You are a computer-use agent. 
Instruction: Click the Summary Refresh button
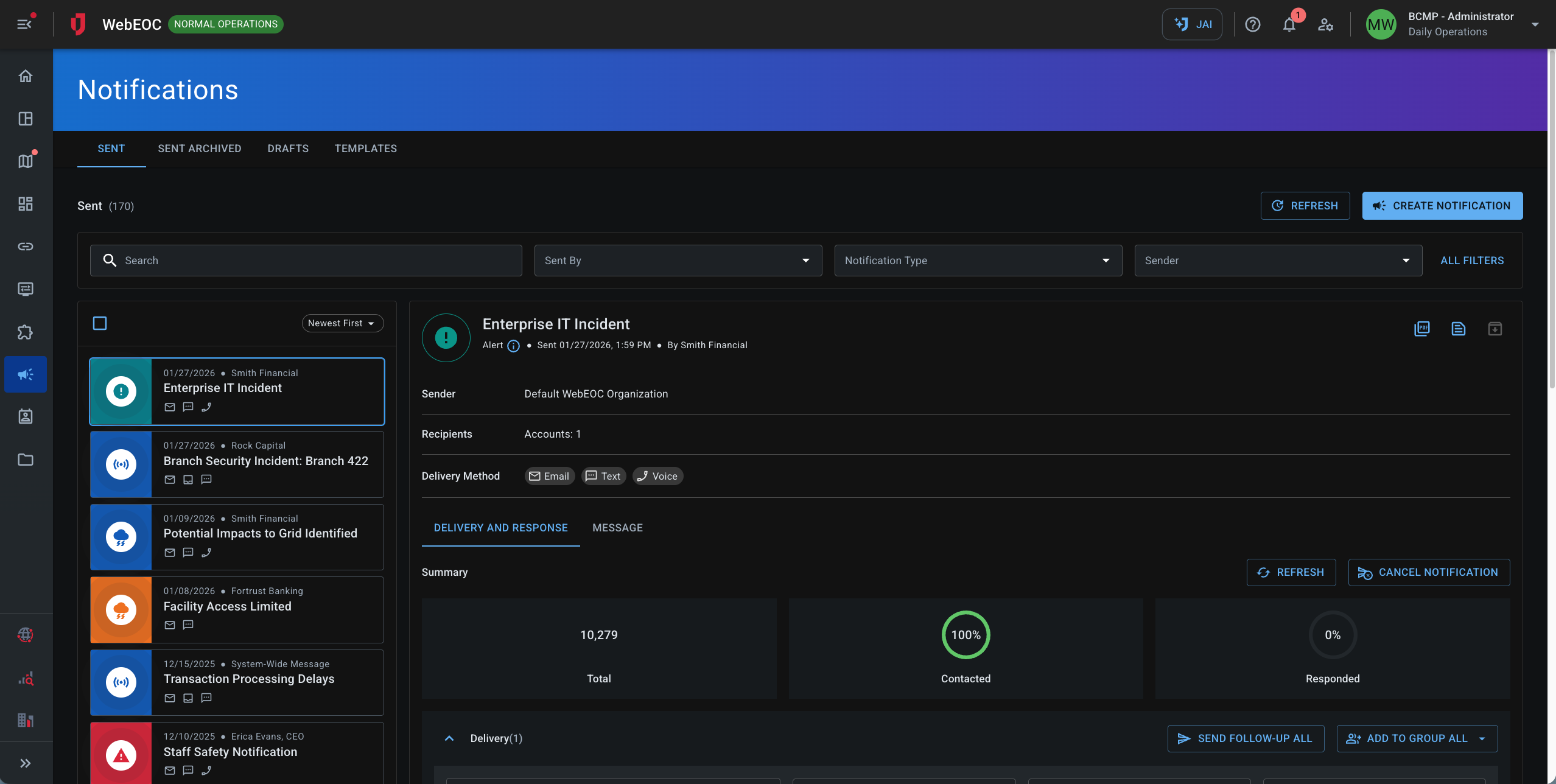[1291, 572]
